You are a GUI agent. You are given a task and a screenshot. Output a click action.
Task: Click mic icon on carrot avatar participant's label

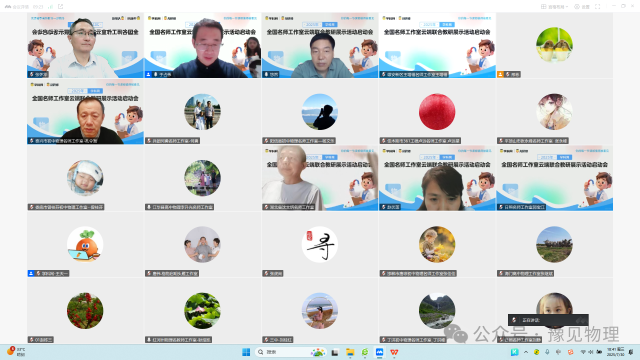[x=39, y=273]
